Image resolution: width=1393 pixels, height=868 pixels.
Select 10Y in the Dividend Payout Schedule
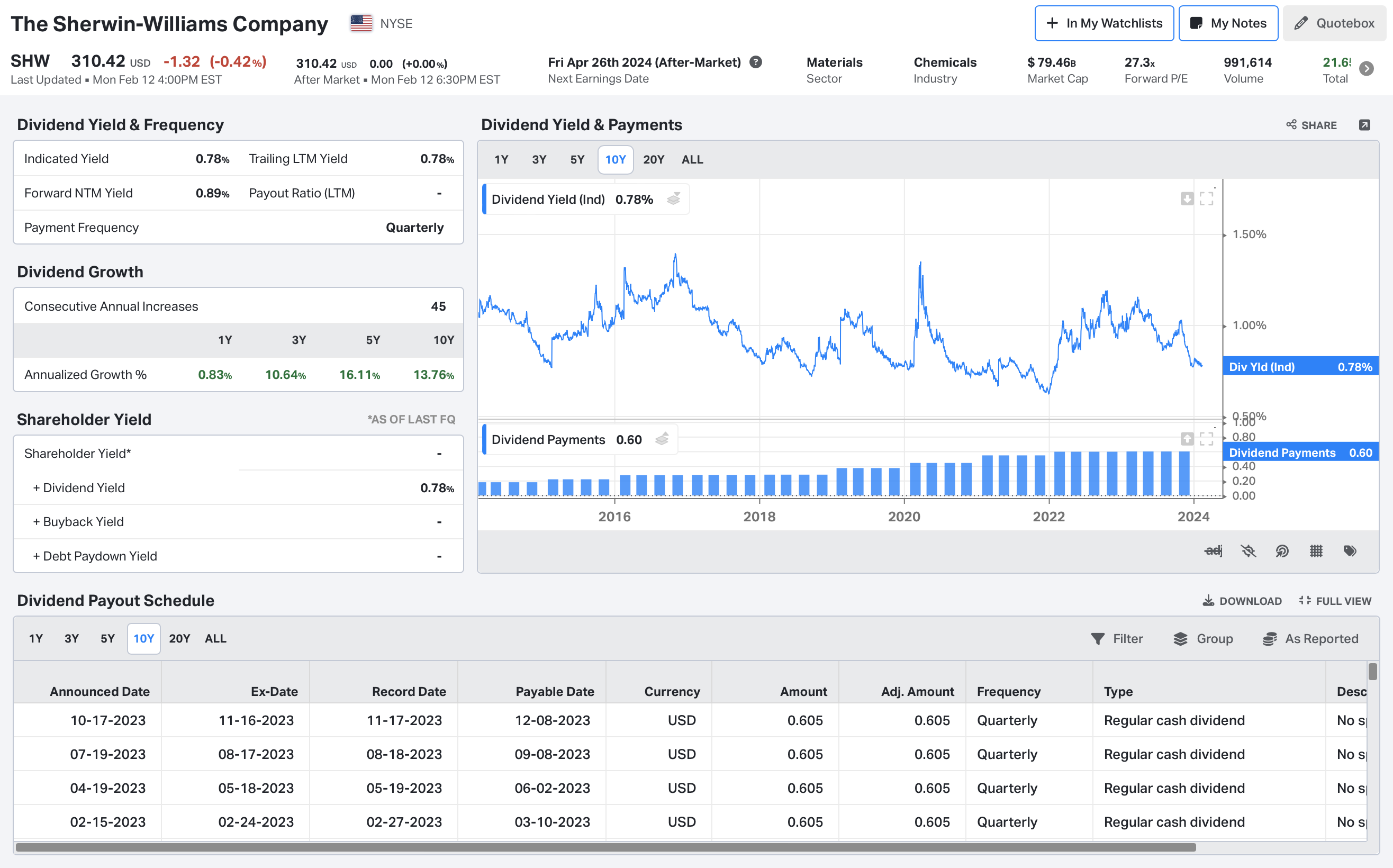tap(143, 638)
